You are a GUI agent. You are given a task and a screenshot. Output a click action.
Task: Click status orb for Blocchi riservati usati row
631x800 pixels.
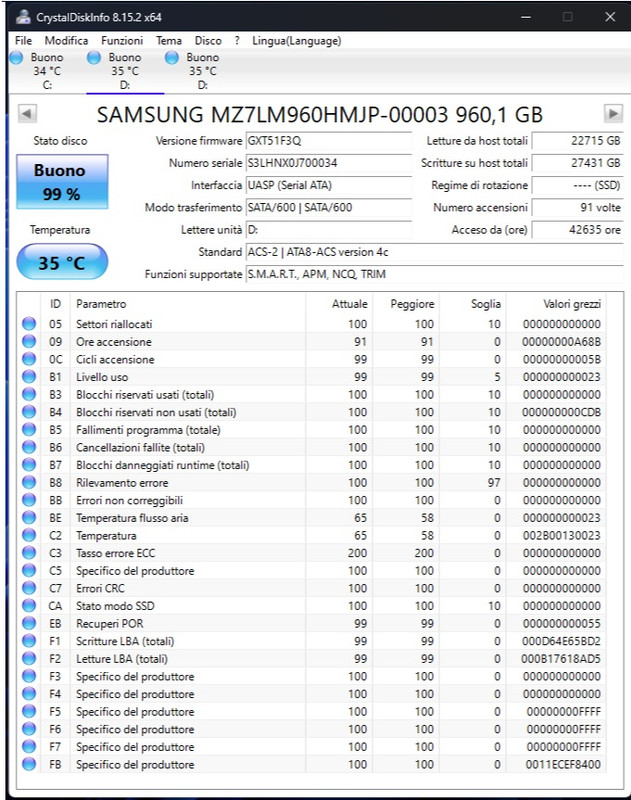coord(29,394)
